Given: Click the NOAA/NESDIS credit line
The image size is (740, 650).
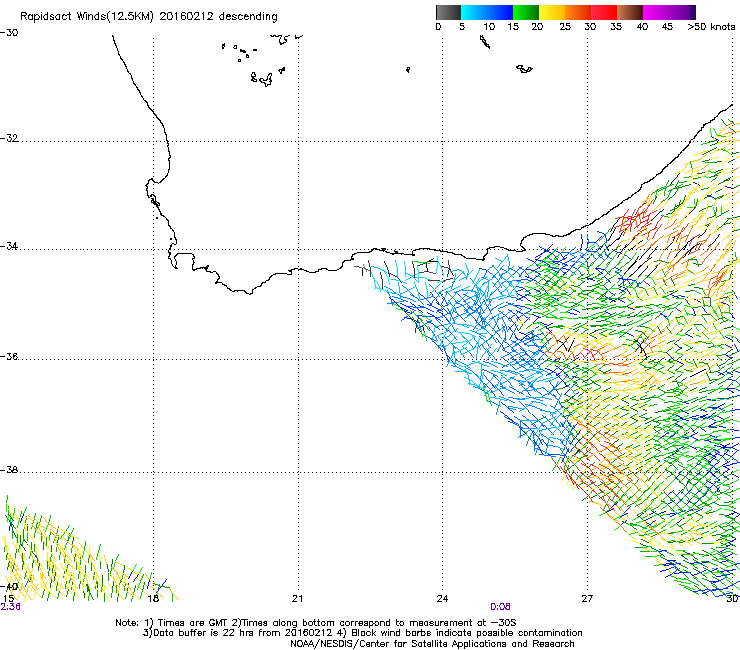Looking at the screenshot, I should [432, 644].
